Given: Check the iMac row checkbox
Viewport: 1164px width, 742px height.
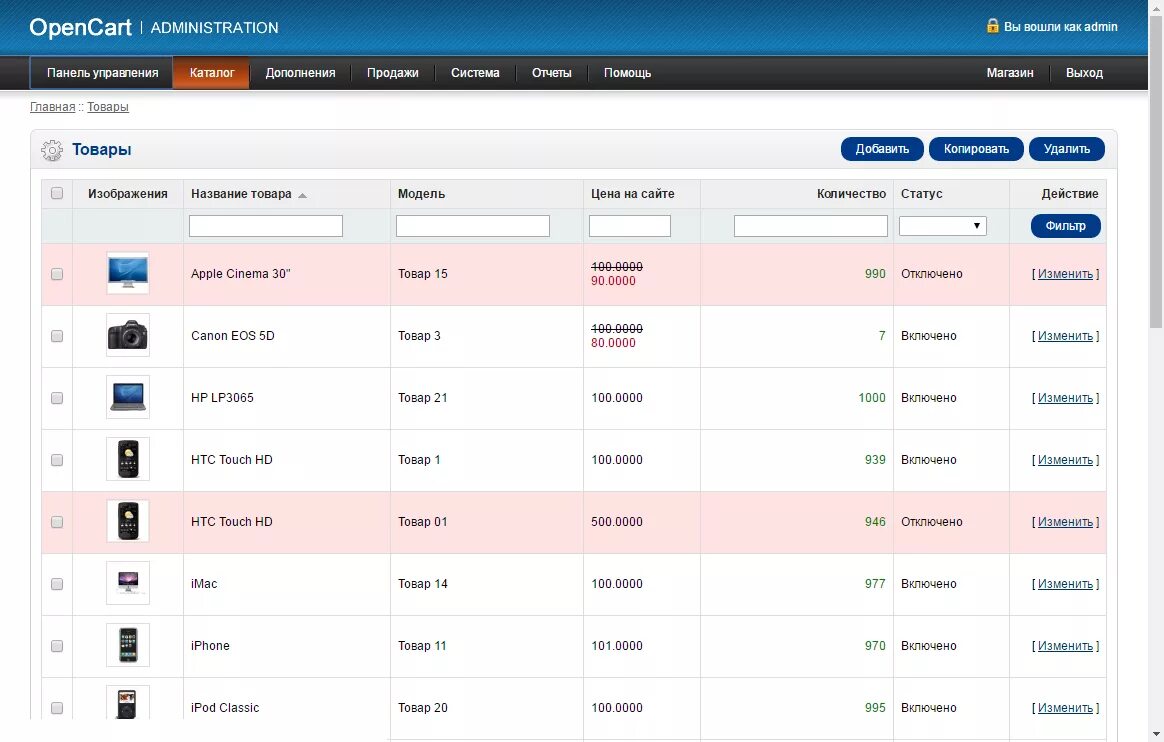Looking at the screenshot, I should (57, 584).
